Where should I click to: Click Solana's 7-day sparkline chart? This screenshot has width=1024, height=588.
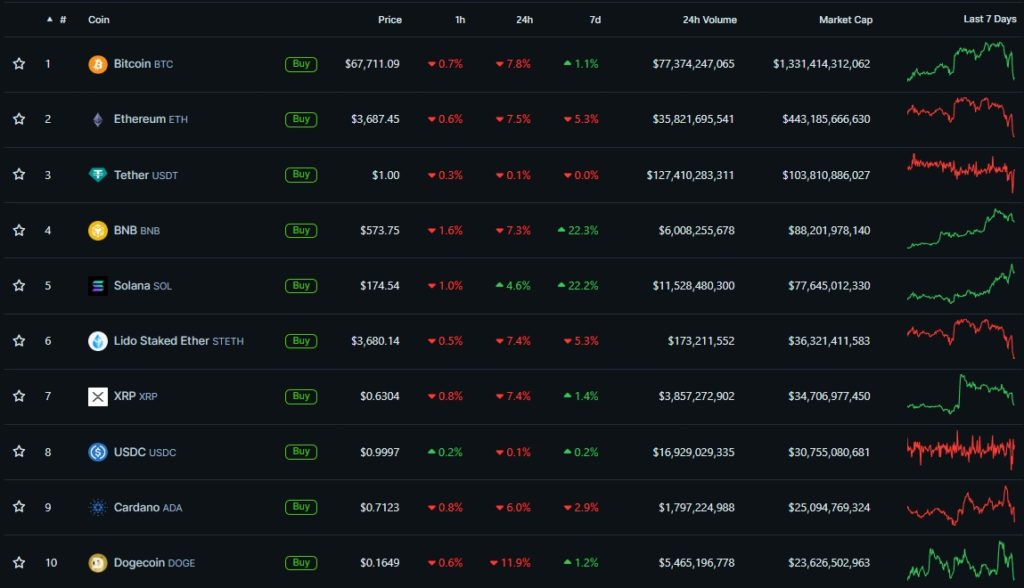coord(958,285)
